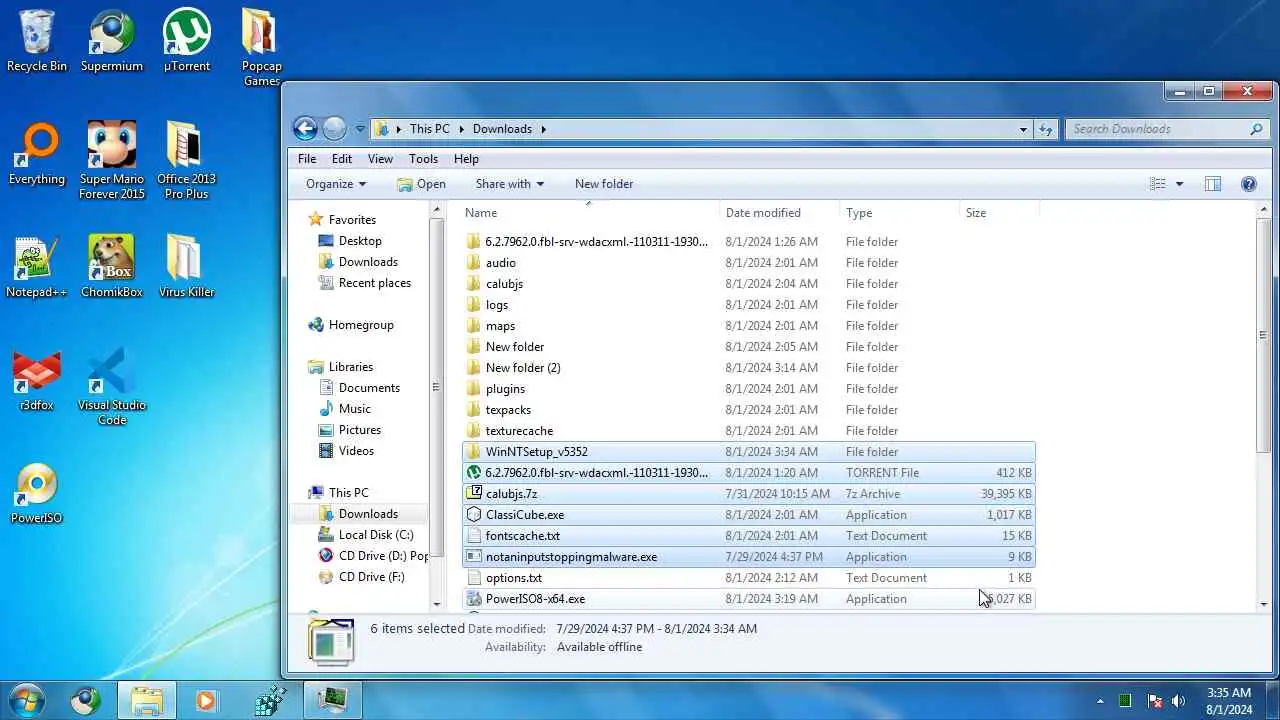Expand the view options dropdown arrow

pos(1179,184)
